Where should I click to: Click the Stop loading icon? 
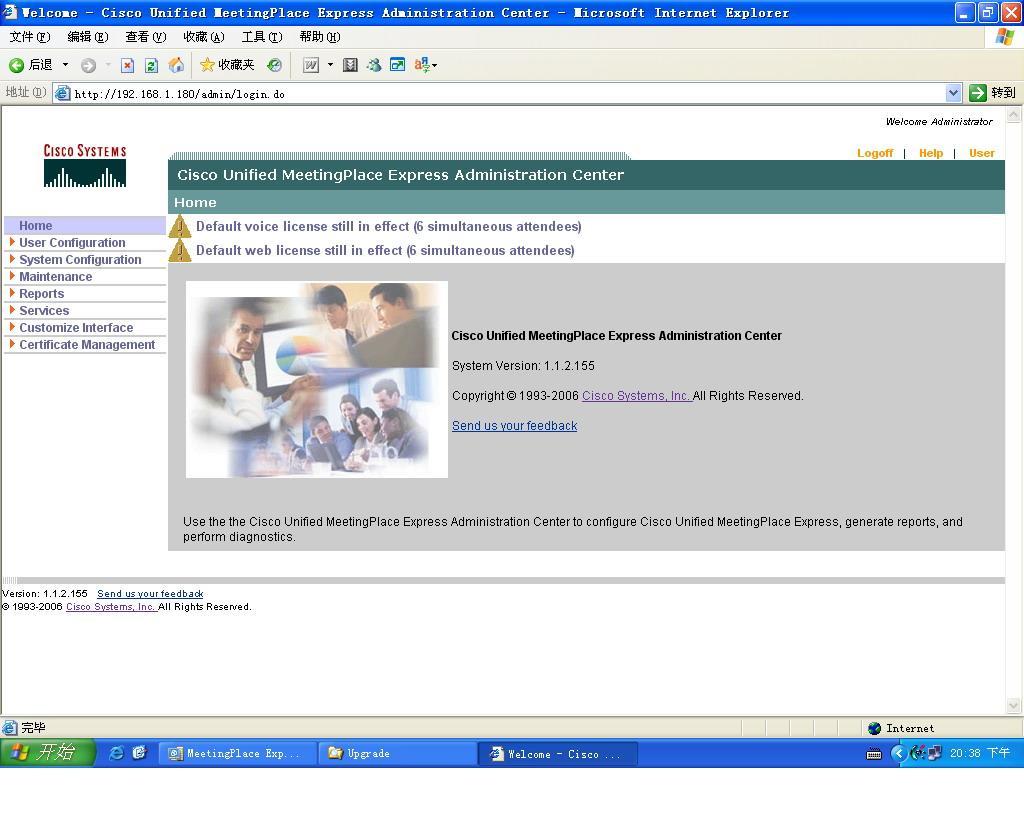[127, 65]
